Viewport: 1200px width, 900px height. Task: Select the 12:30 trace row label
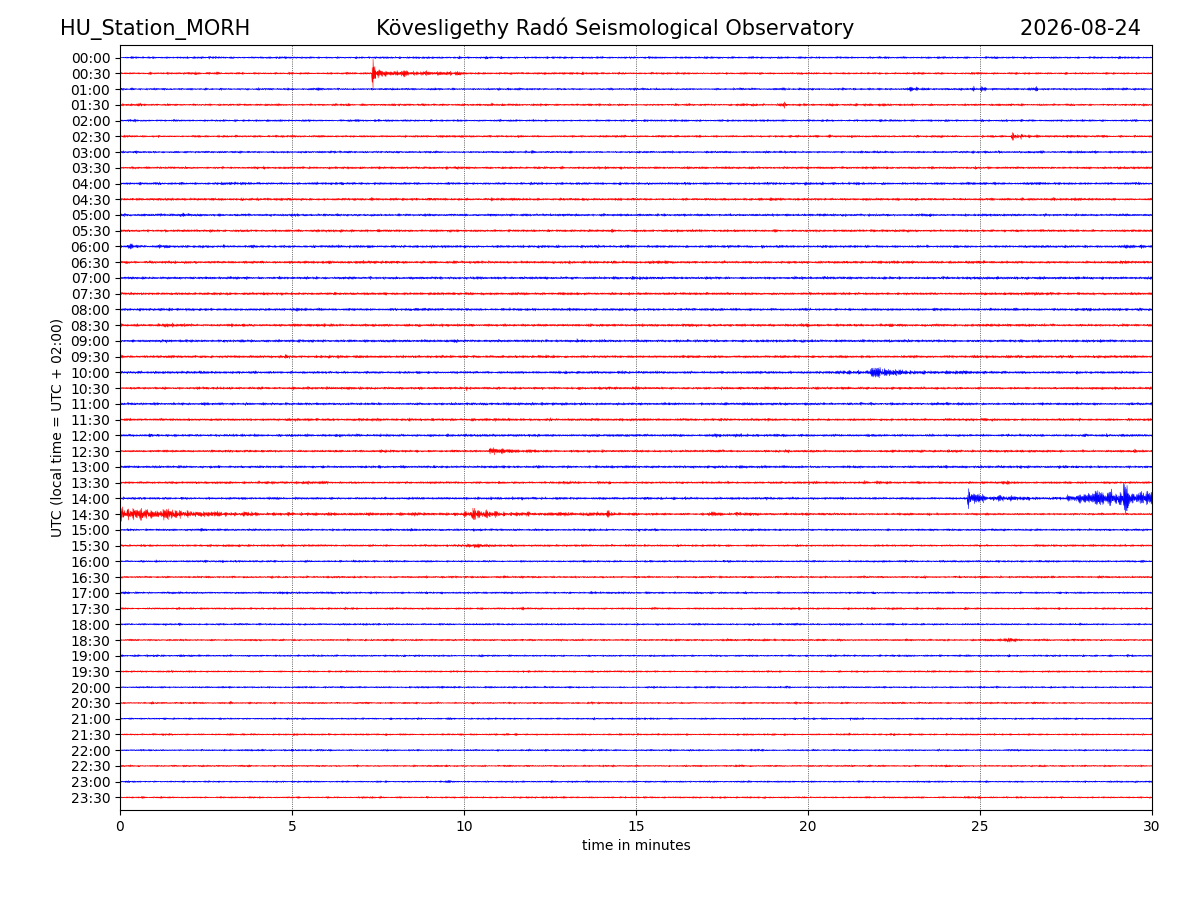coord(91,452)
